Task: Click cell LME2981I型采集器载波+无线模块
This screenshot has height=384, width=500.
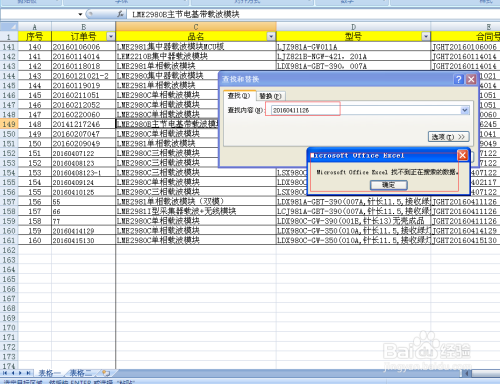Action: (196, 211)
